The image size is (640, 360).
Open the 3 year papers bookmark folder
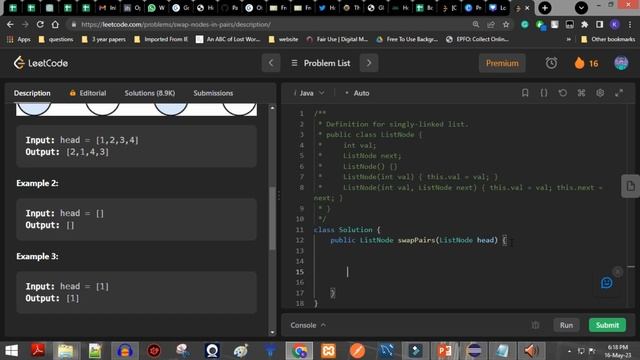[104, 39]
